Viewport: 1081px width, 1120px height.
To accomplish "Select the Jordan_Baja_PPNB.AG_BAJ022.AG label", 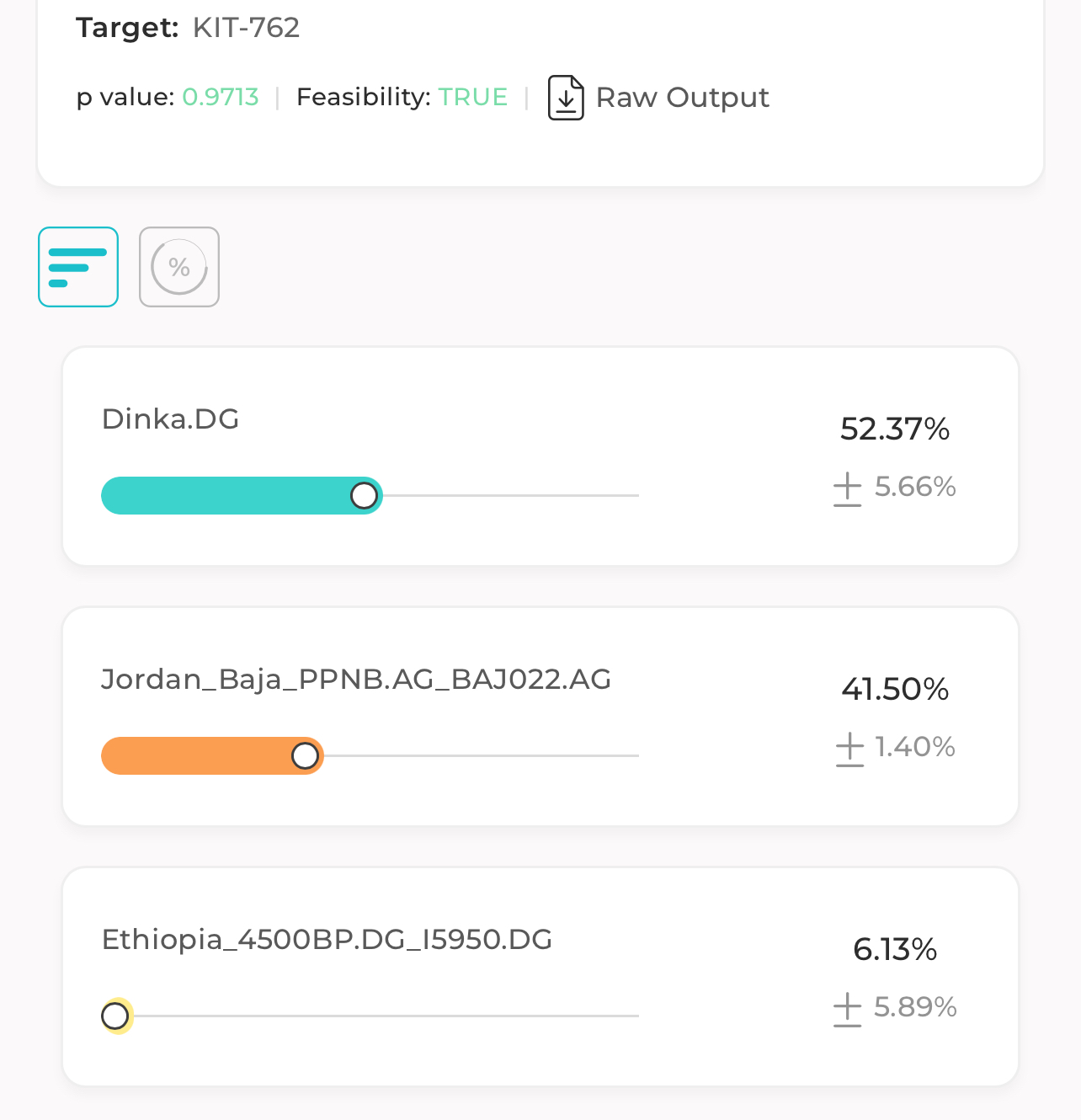I will pos(356,679).
